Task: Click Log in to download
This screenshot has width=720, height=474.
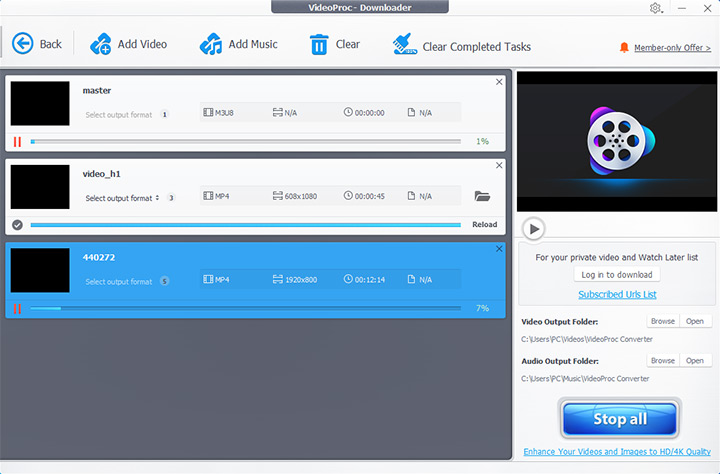Action: point(617,275)
